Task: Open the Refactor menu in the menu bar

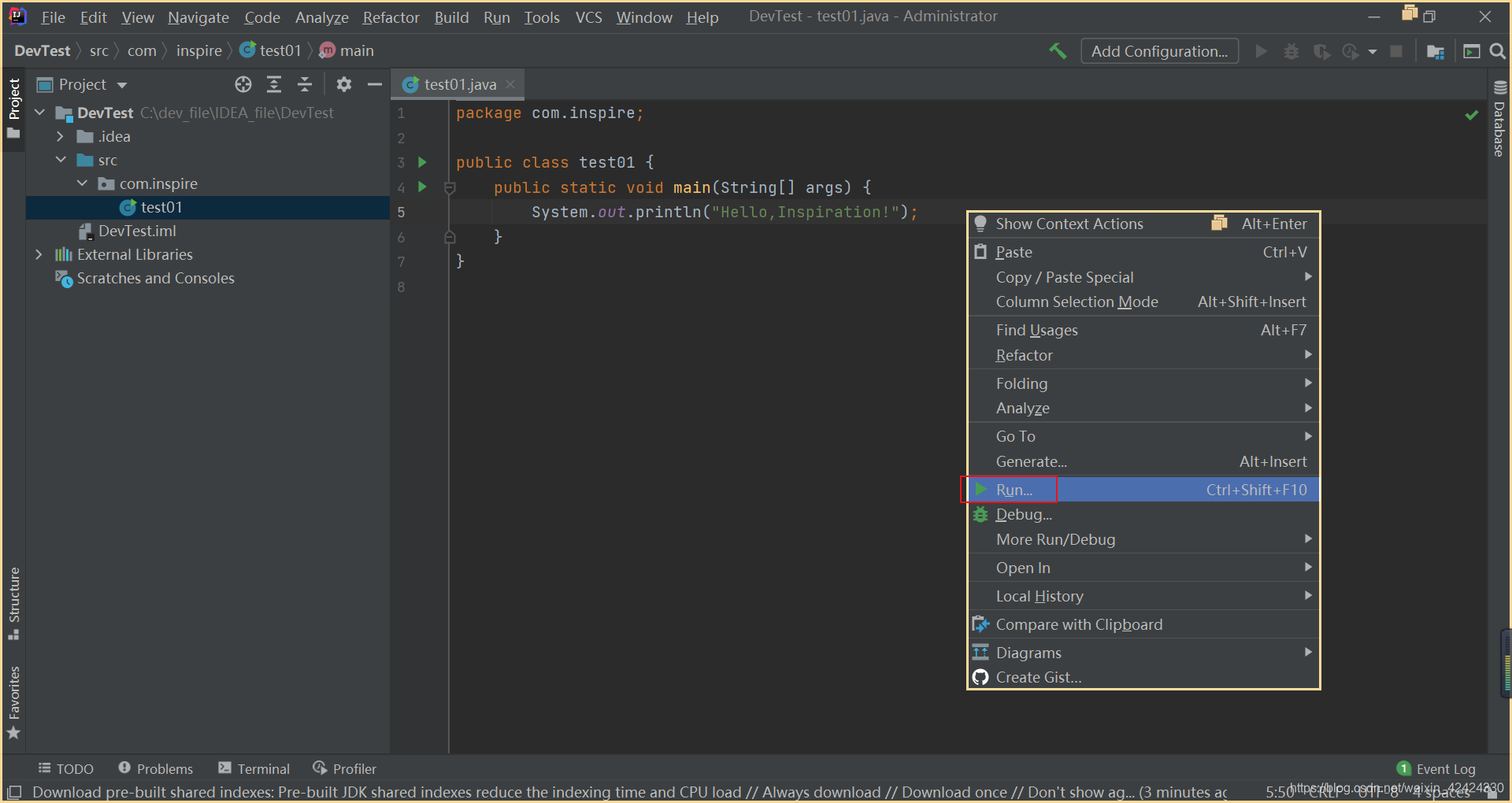Action: [x=391, y=17]
